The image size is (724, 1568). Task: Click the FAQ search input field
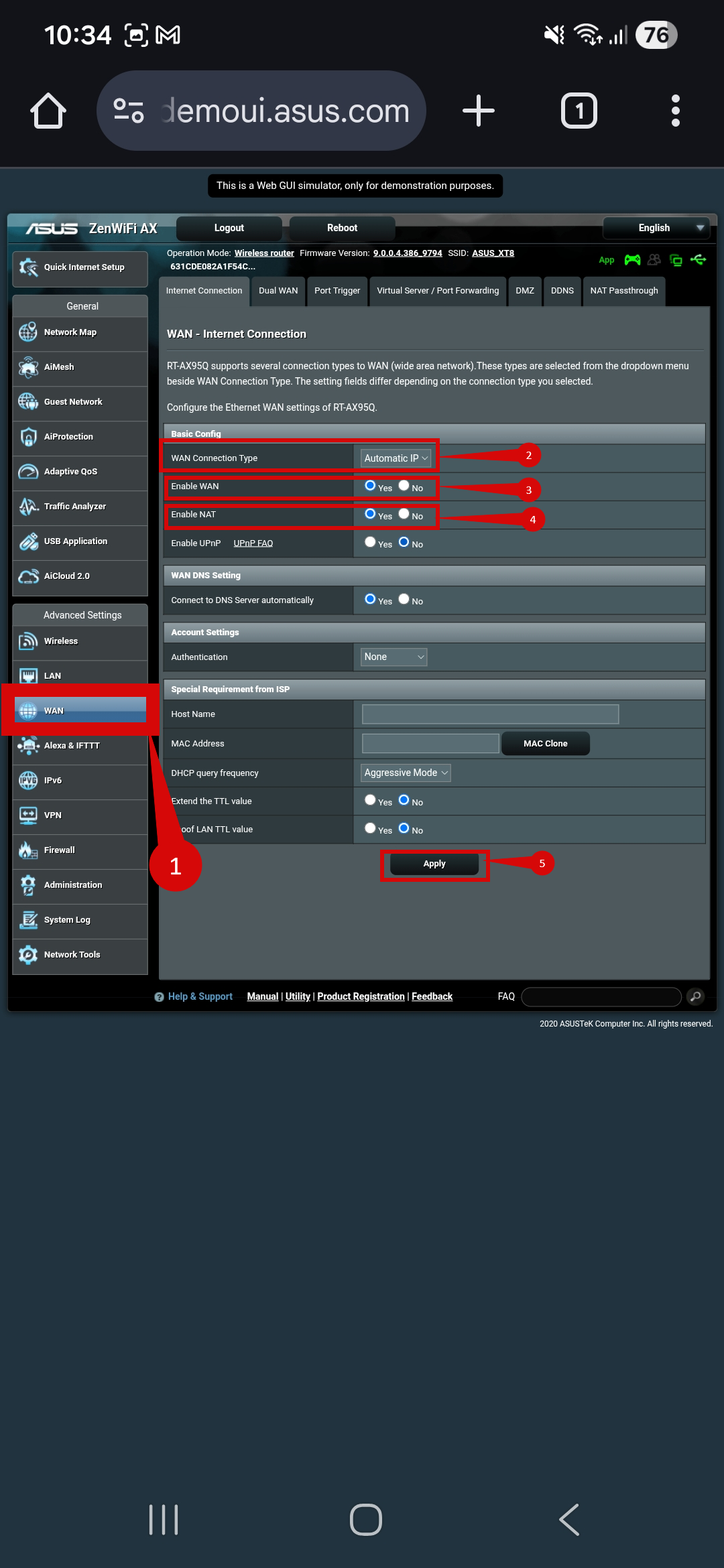(601, 996)
